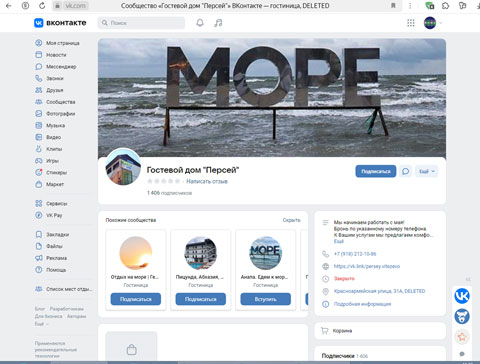Screen dimensions: 480x364
Task: Open the Анапа. Едем к морю avatar
Action: click(x=265, y=253)
